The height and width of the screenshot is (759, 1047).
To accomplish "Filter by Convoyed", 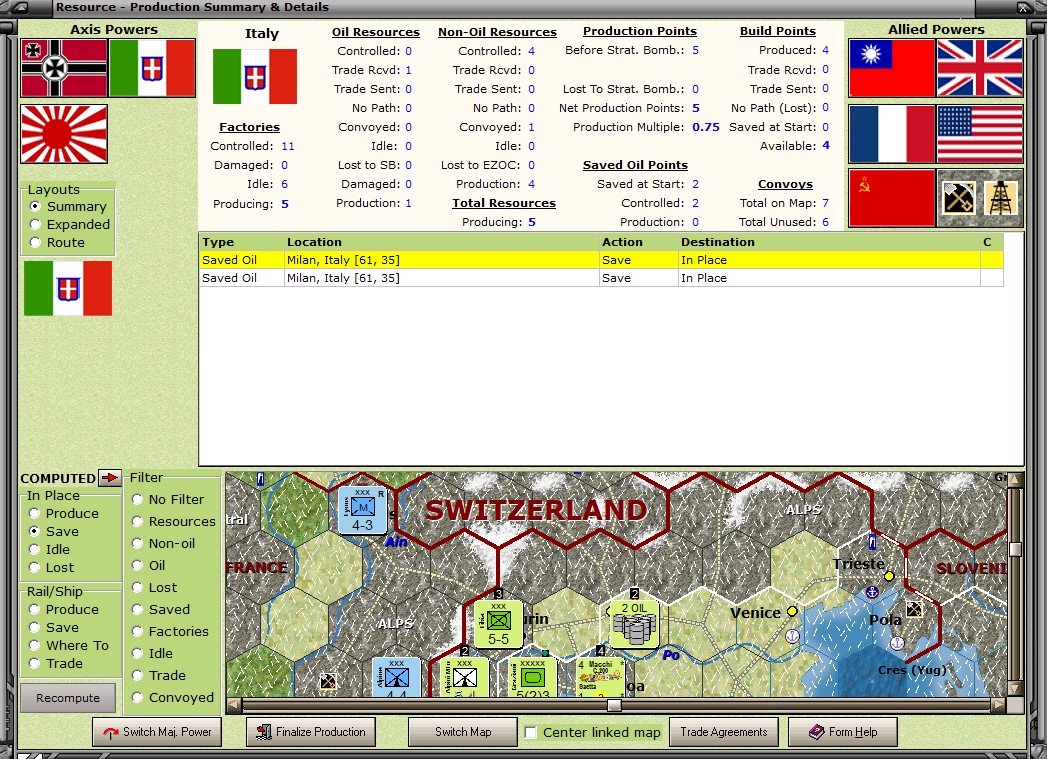I will [172, 698].
